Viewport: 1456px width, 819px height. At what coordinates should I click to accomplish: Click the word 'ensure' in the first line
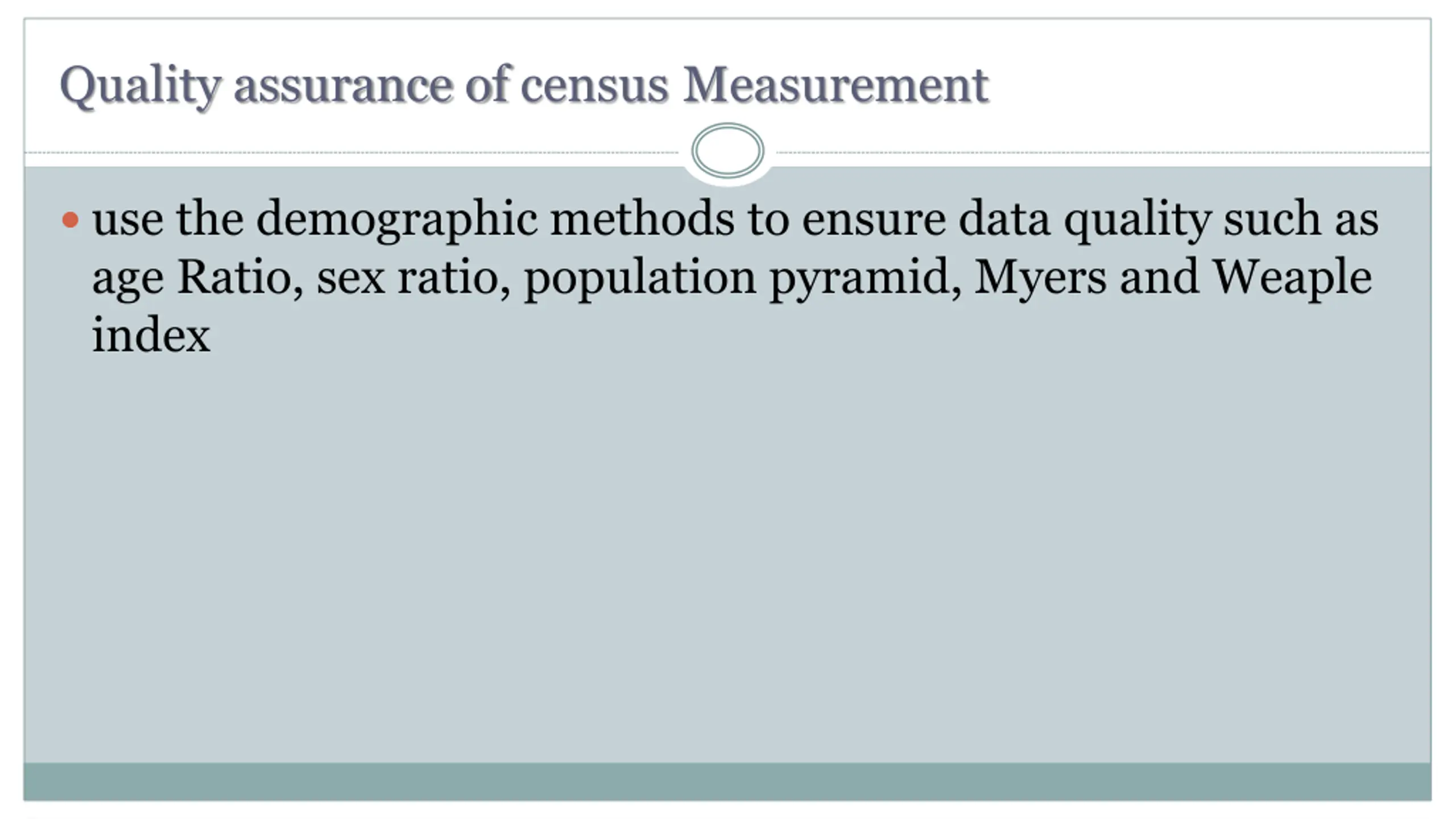pos(874,220)
